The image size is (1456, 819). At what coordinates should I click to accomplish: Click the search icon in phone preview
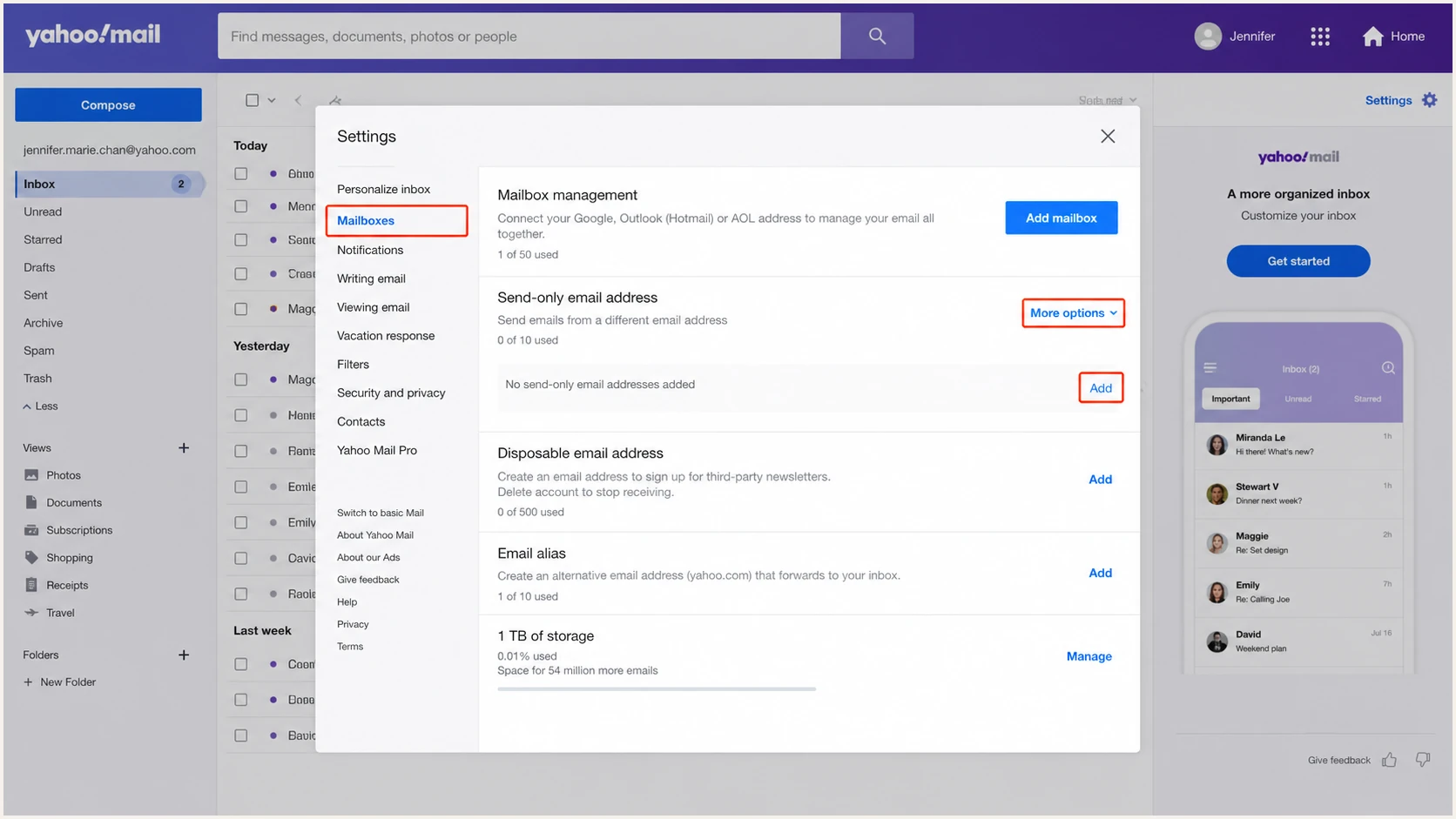pos(1388,368)
